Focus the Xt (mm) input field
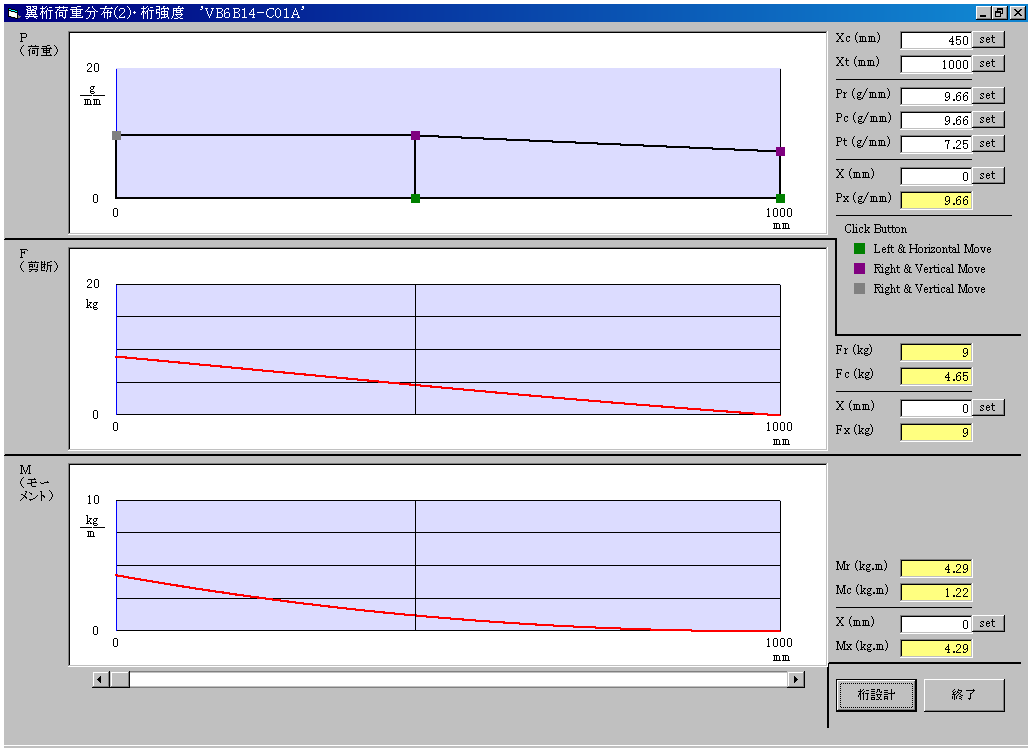 coord(936,64)
